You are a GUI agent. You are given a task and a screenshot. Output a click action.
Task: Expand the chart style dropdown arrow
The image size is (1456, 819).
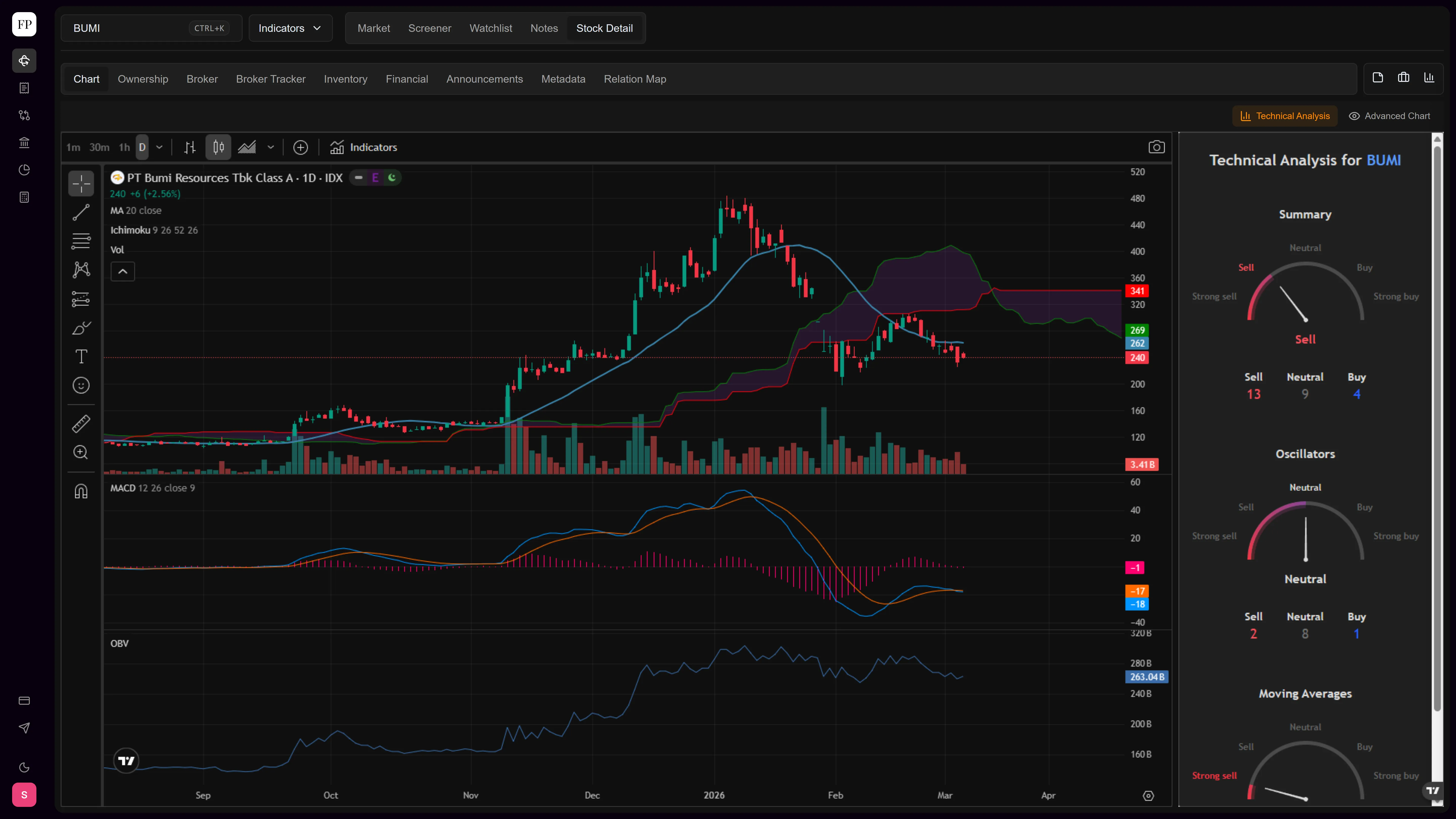point(271,148)
